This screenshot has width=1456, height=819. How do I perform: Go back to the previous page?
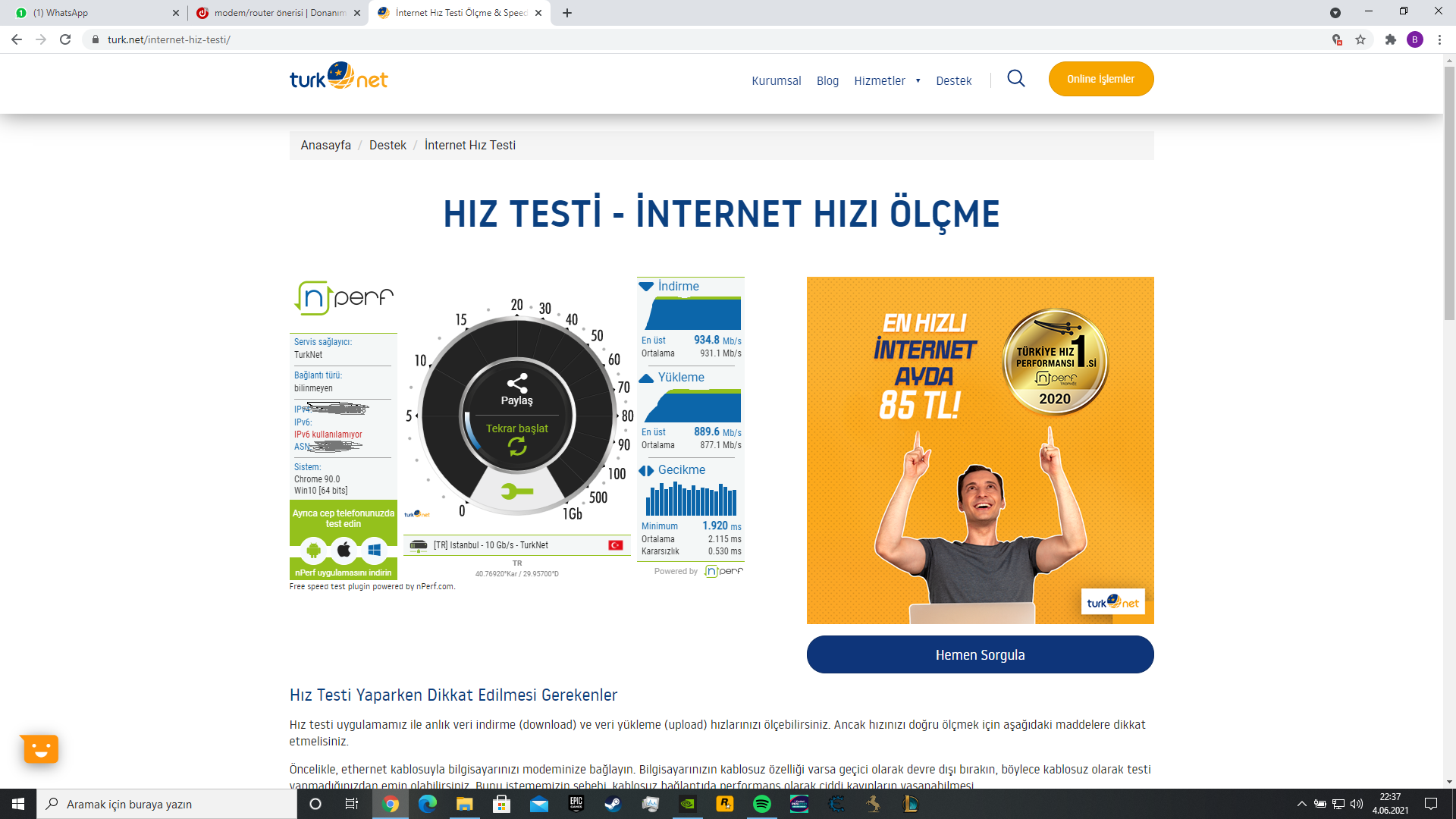17,39
